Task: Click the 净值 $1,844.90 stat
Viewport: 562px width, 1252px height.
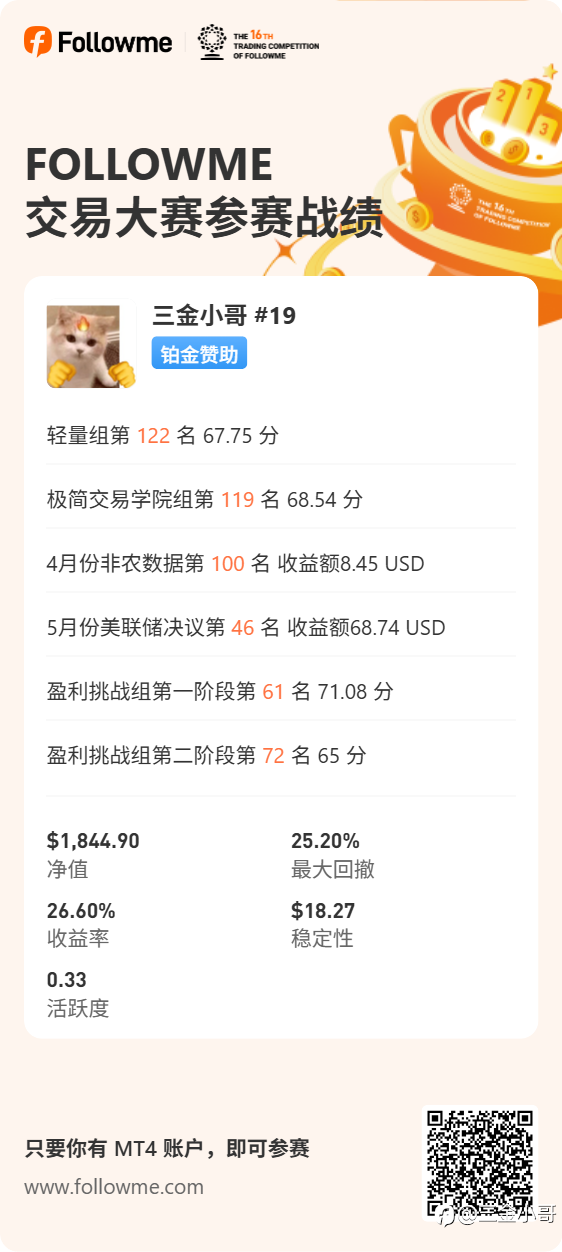Action: coord(93,855)
